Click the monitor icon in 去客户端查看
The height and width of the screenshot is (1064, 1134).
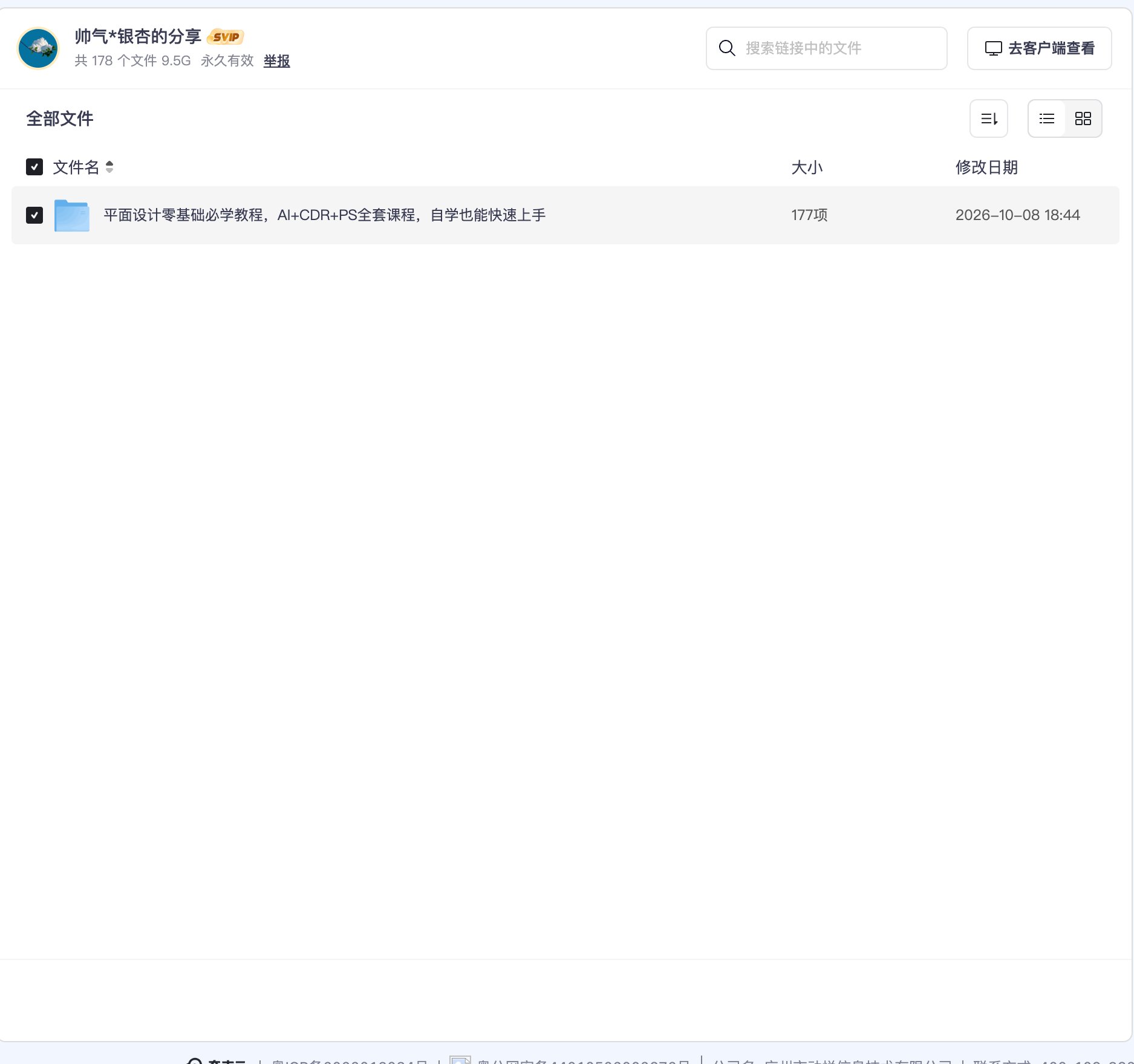coord(994,48)
